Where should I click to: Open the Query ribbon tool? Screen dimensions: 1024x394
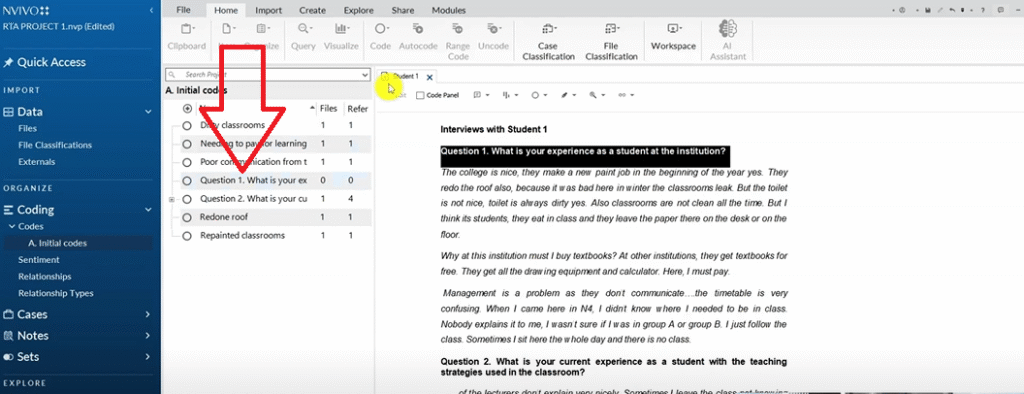pyautogui.click(x=304, y=37)
